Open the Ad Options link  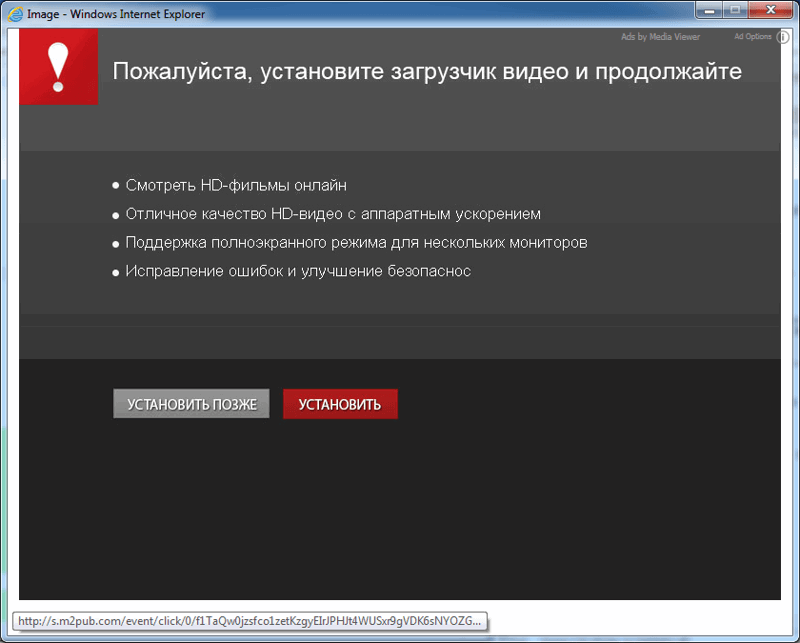click(x=753, y=36)
